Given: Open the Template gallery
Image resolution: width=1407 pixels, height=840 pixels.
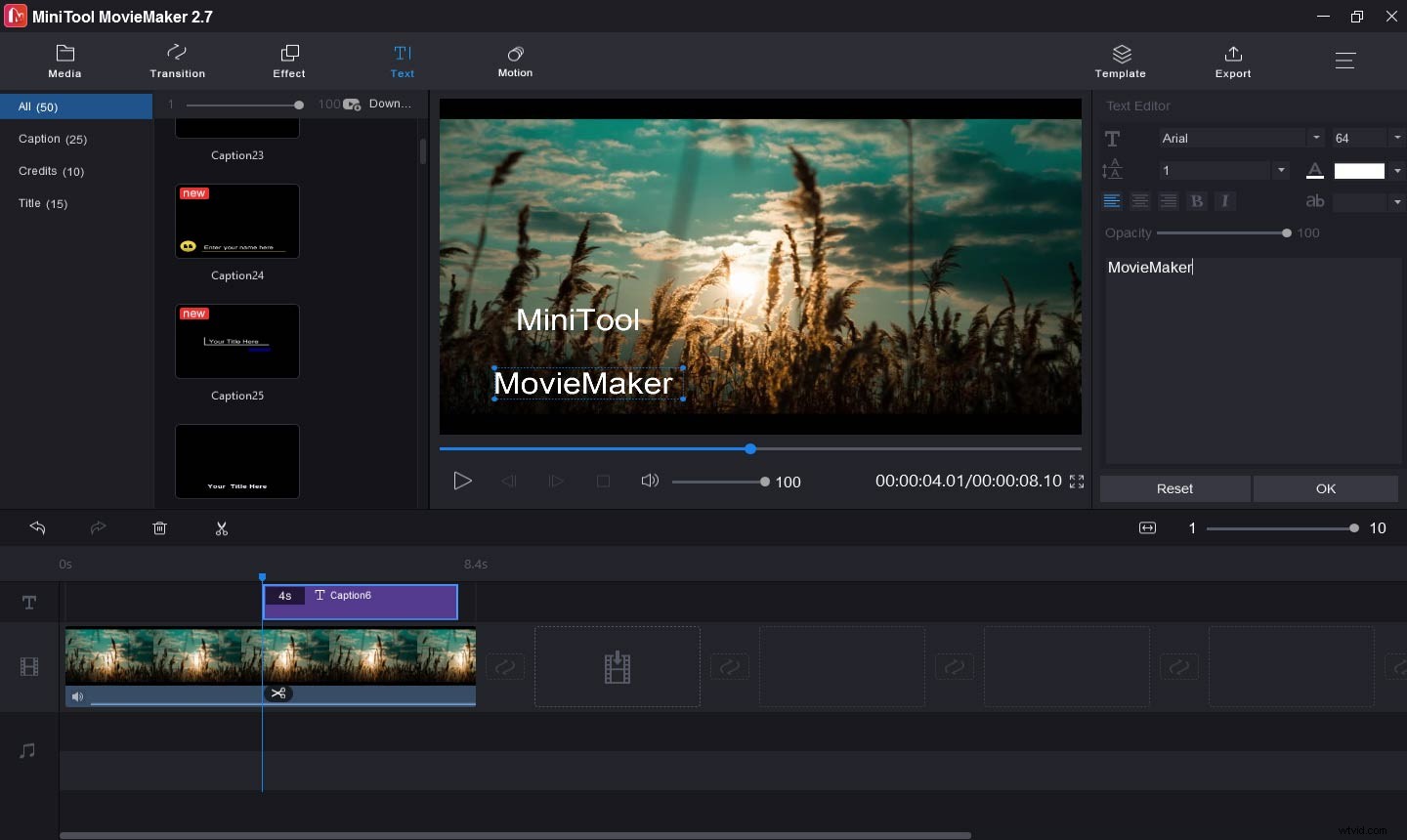Looking at the screenshot, I should [1120, 61].
